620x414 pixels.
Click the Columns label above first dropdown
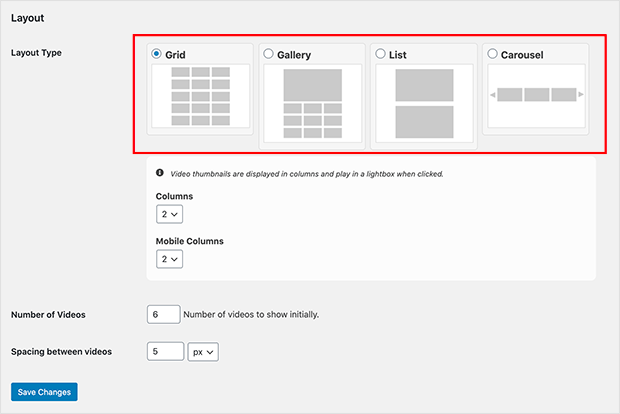[174, 197]
